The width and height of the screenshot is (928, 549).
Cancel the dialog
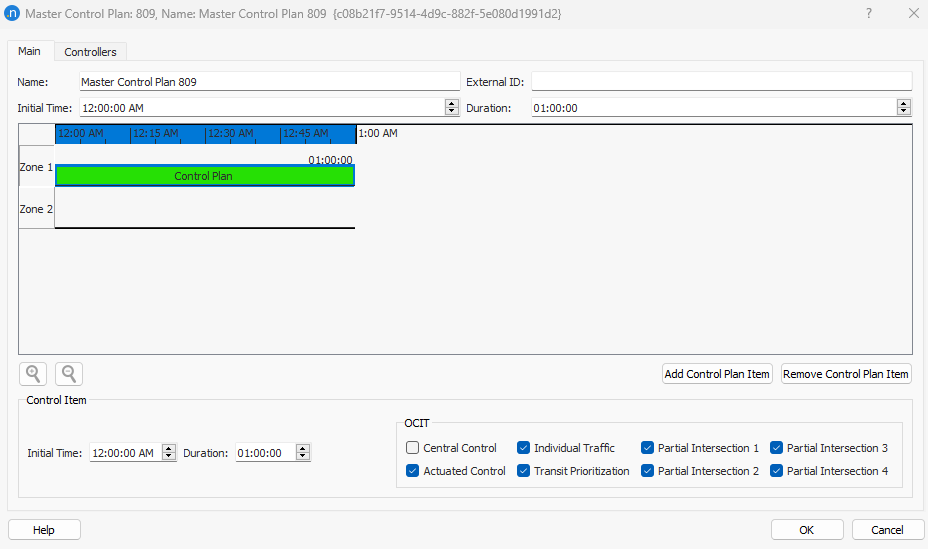887,530
